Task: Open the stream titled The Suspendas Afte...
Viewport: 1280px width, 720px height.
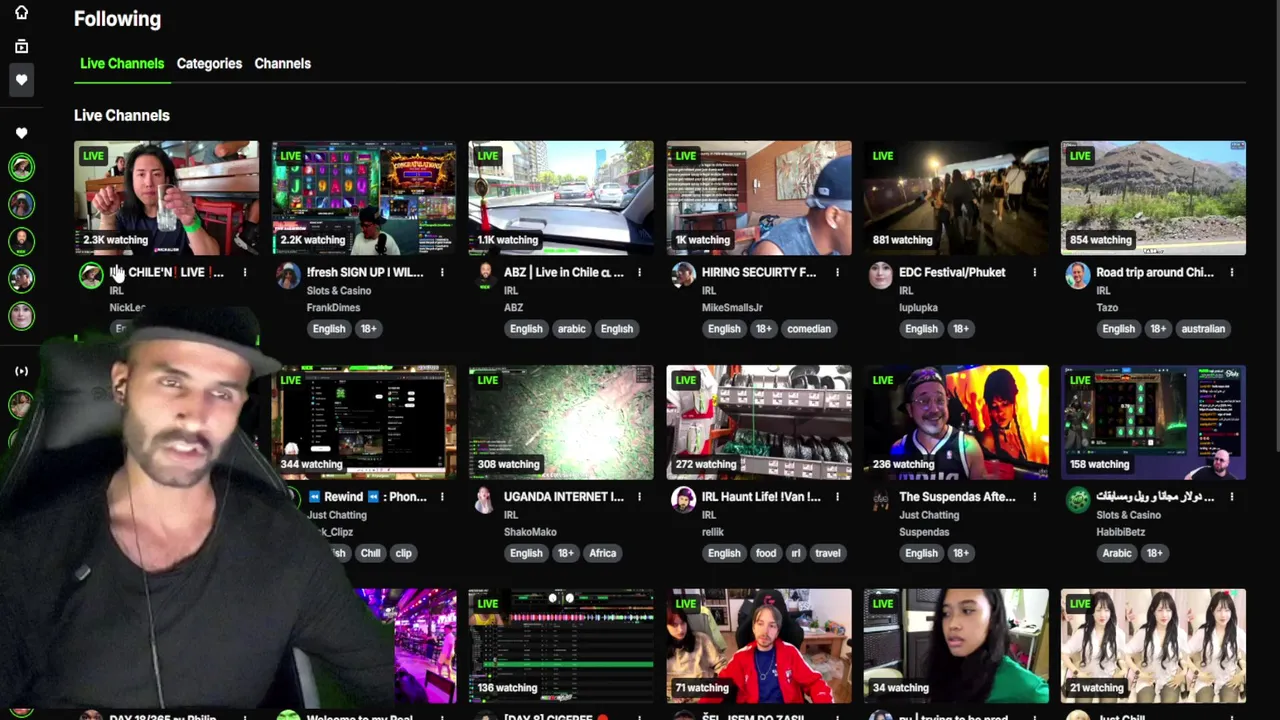Action: pos(957,496)
